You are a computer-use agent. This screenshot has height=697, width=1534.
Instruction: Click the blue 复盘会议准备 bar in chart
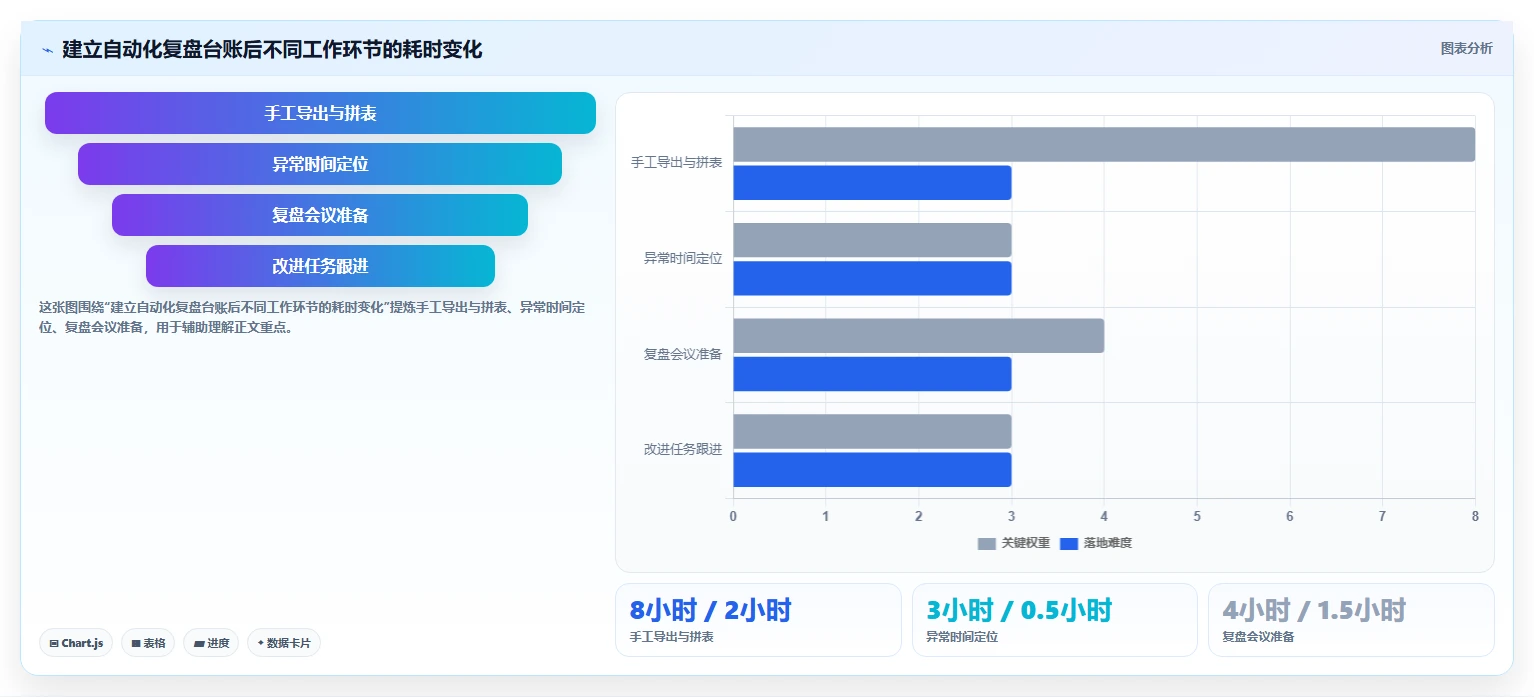pyautogui.click(x=872, y=374)
